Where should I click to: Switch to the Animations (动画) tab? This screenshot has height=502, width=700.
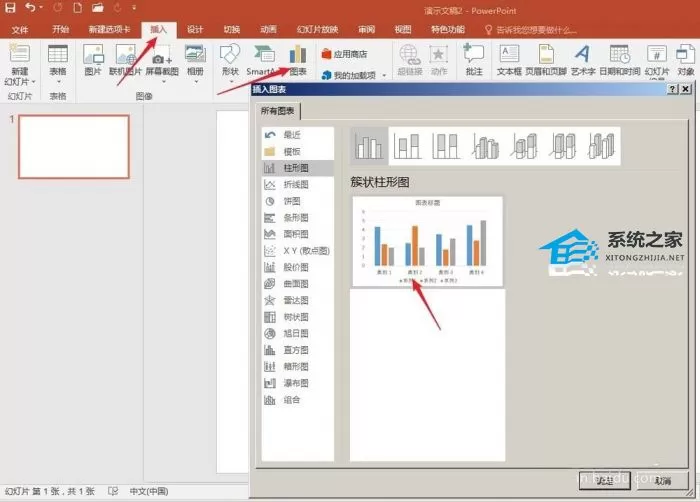(268, 29)
